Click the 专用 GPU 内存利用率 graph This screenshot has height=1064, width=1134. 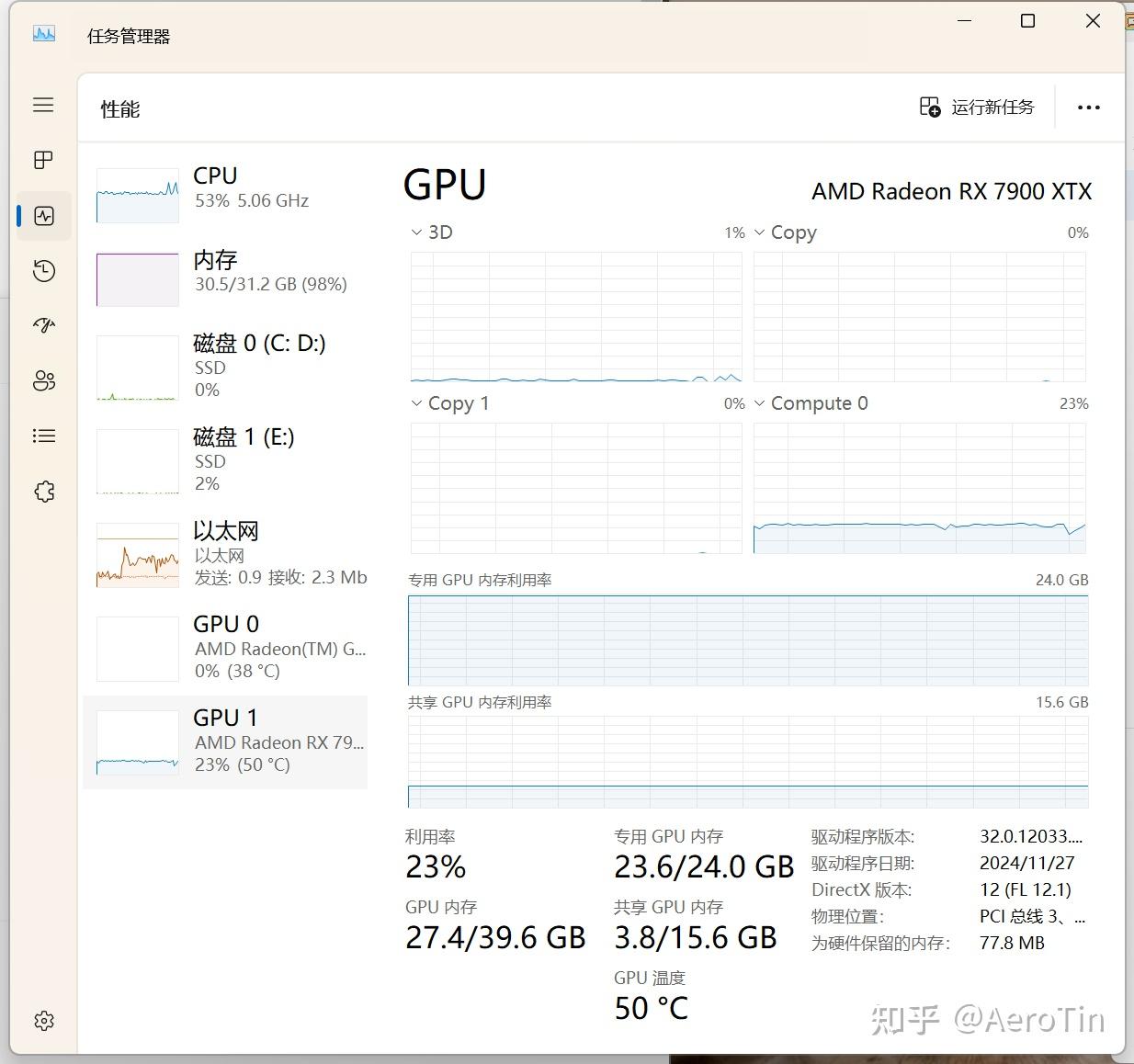coord(748,640)
